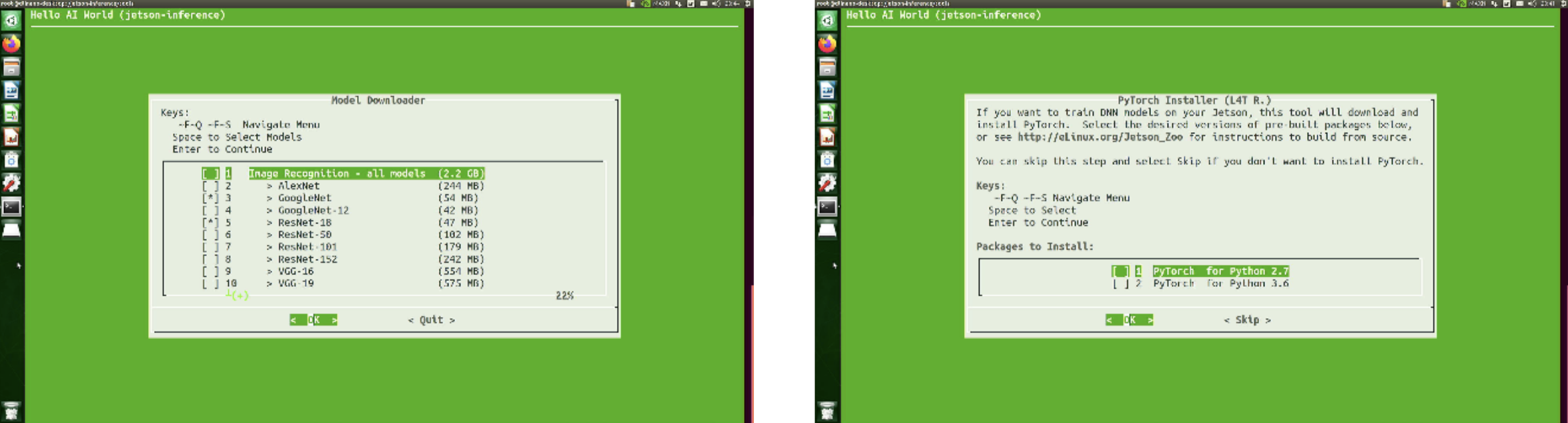Open Files from the PyTorch Installer screen's dock
The width and height of the screenshot is (1568, 423).
(827, 67)
